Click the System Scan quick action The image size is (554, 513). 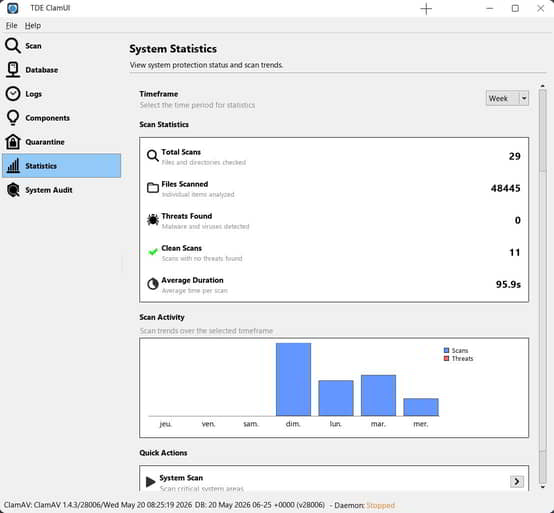click(334, 479)
